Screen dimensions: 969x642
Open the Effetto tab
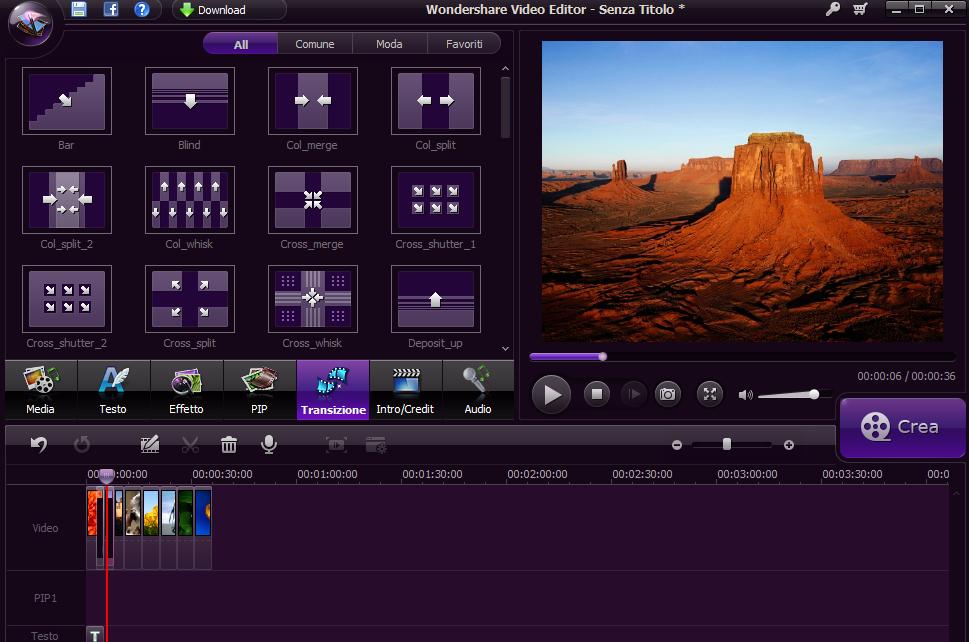[186, 390]
